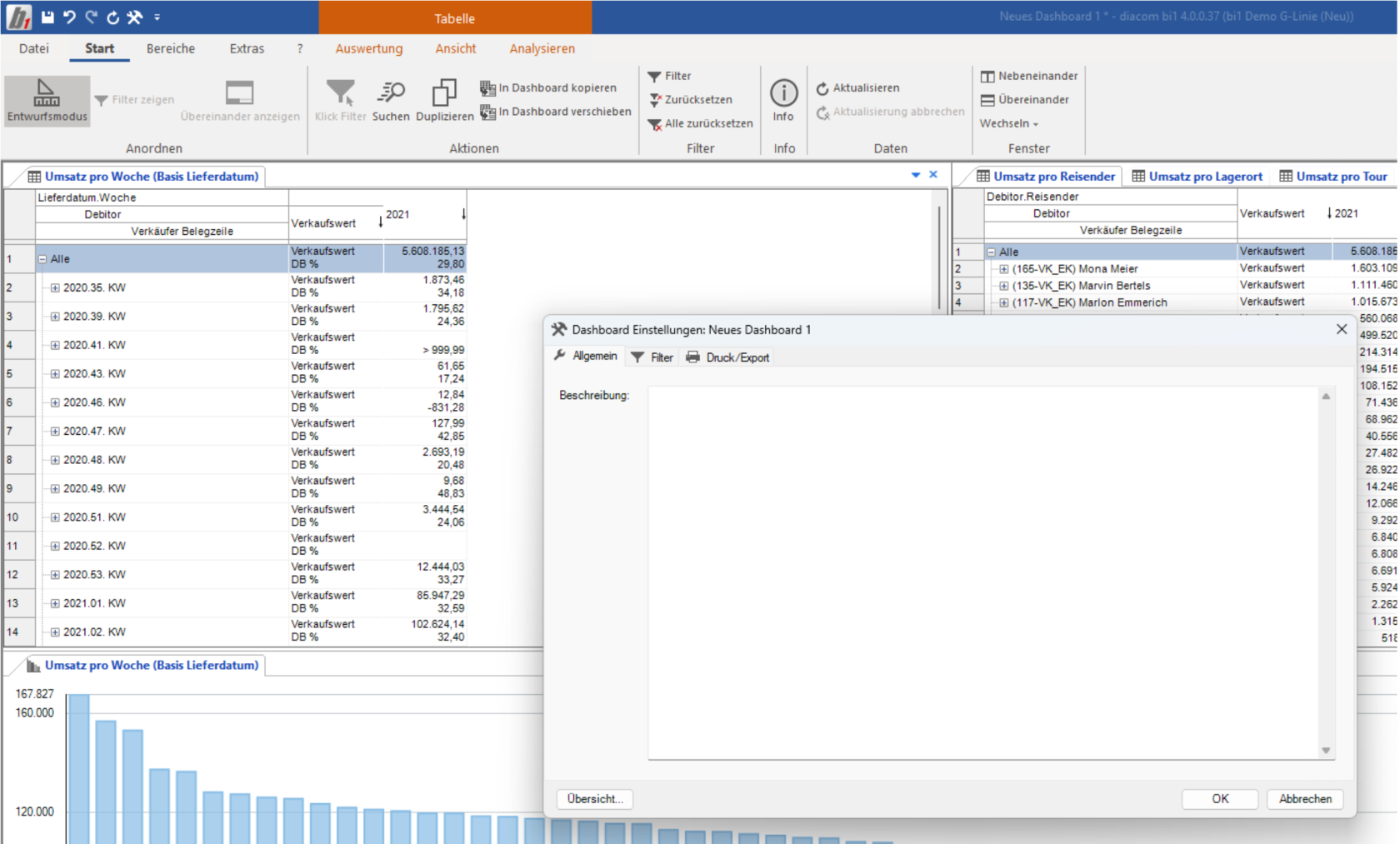Viewport: 1400px width, 844px height.
Task: Click the undo arrow in title bar
Action: (69, 17)
